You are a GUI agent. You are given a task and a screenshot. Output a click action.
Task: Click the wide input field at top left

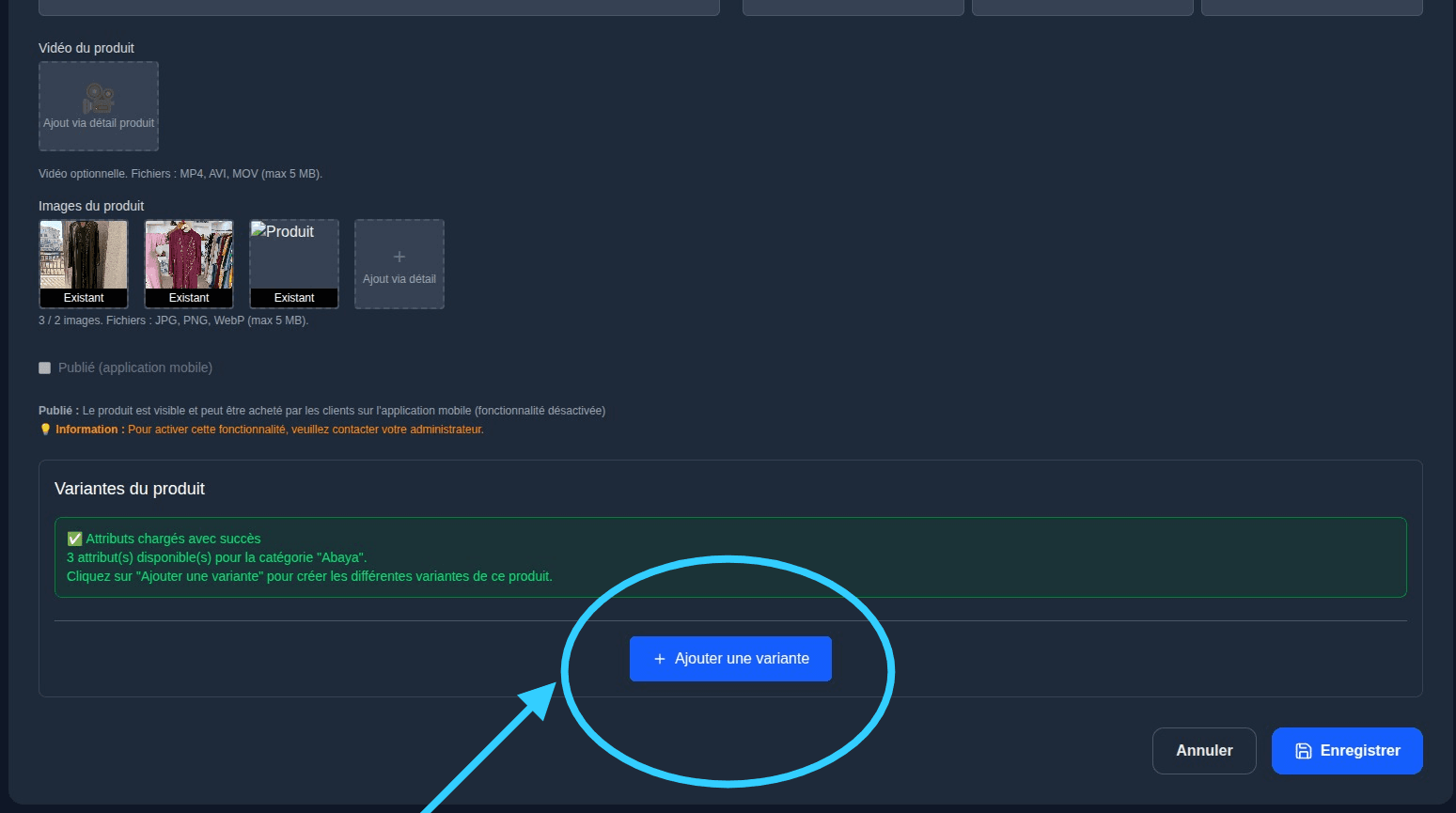click(379, 8)
